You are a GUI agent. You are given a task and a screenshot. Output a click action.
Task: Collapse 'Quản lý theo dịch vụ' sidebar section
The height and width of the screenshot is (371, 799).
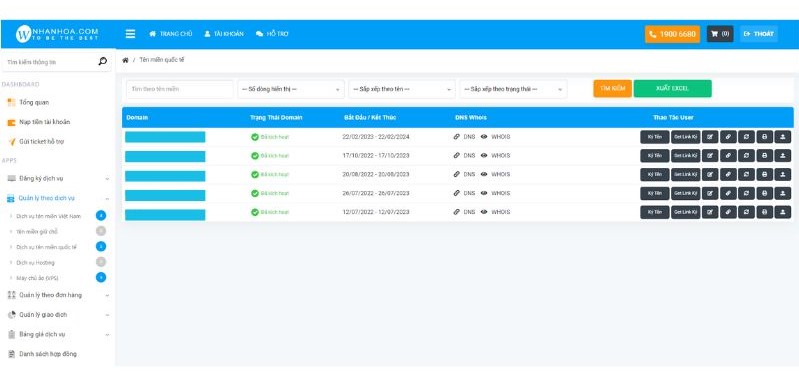(x=58, y=198)
